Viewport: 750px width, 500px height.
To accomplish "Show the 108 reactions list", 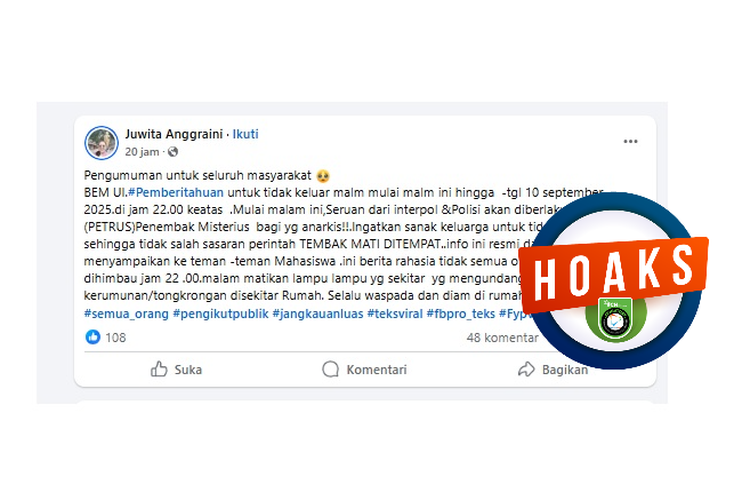I will [116, 338].
